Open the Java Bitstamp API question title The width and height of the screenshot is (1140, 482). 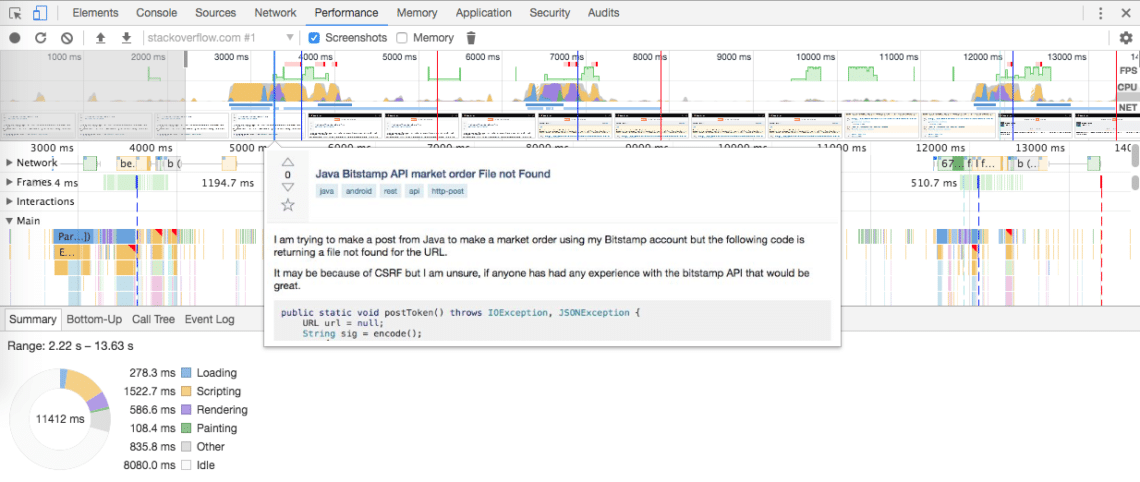[433, 174]
